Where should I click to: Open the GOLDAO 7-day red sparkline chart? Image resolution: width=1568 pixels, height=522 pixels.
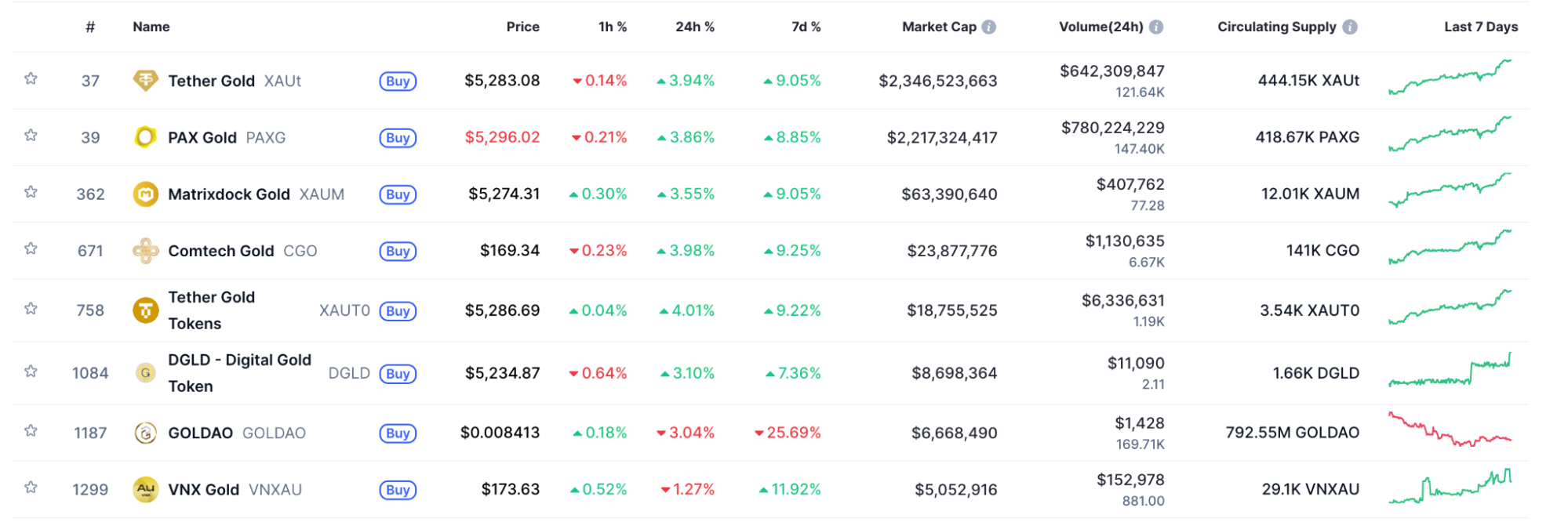click(1450, 430)
